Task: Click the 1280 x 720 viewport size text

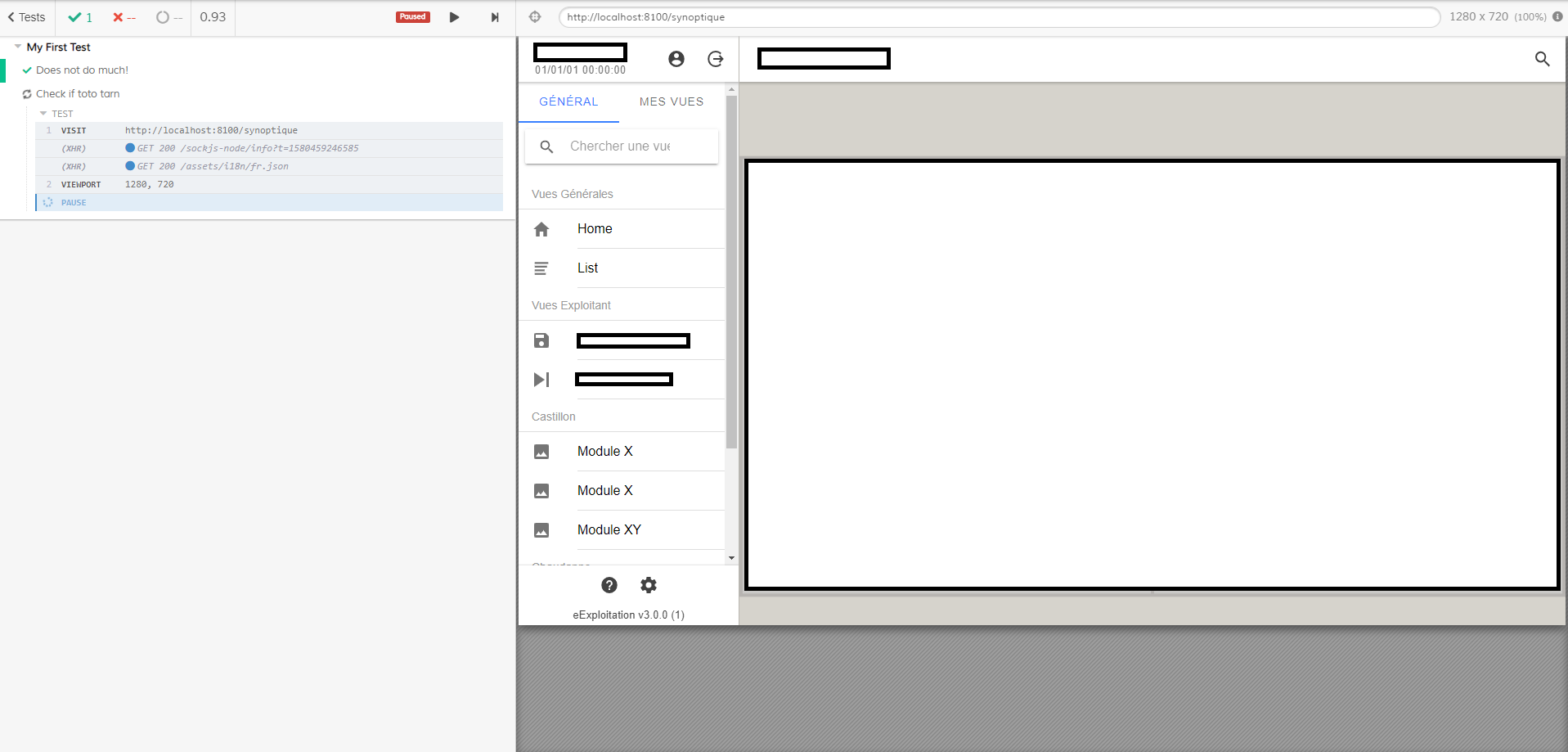Action: click(1479, 16)
